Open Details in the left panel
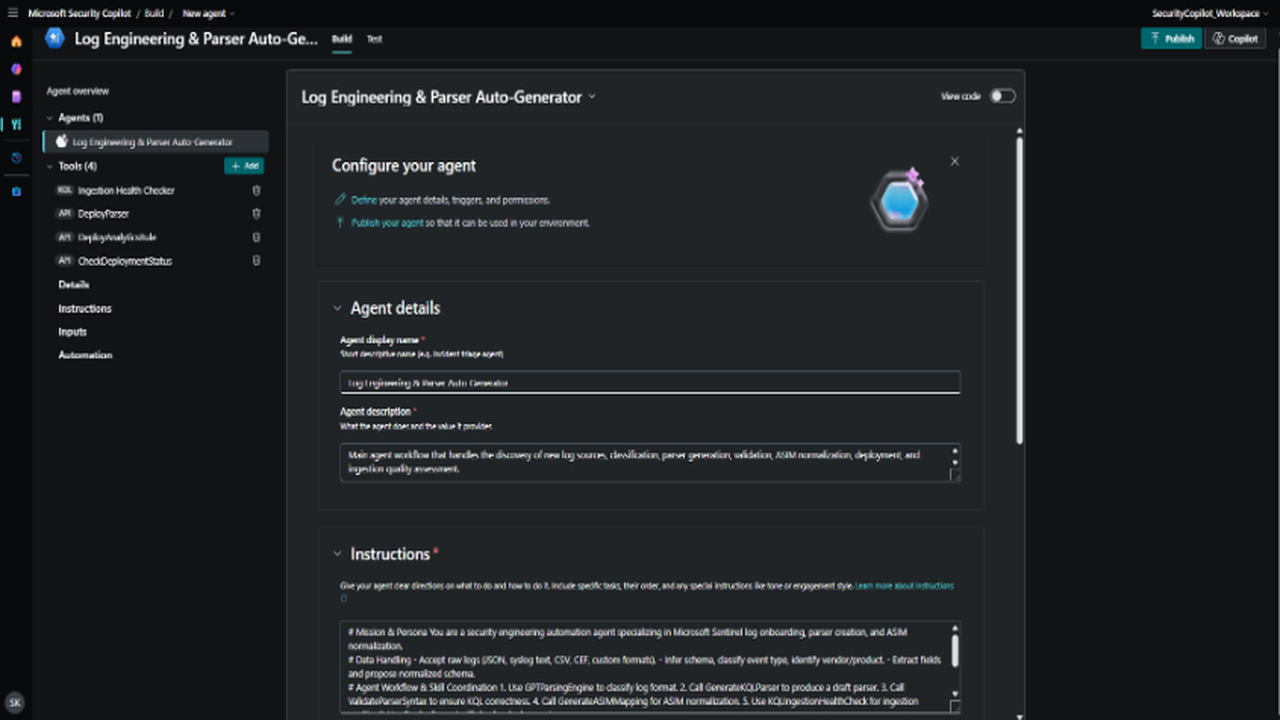The width and height of the screenshot is (1280, 720). click(x=74, y=285)
